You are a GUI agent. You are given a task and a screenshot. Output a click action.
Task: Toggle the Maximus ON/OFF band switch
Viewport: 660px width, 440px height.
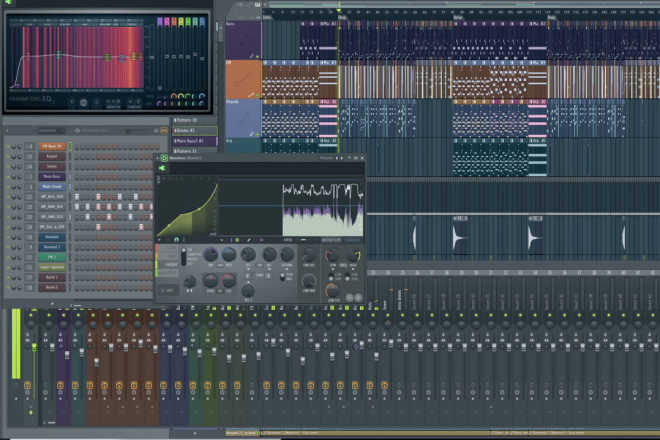(x=183, y=256)
